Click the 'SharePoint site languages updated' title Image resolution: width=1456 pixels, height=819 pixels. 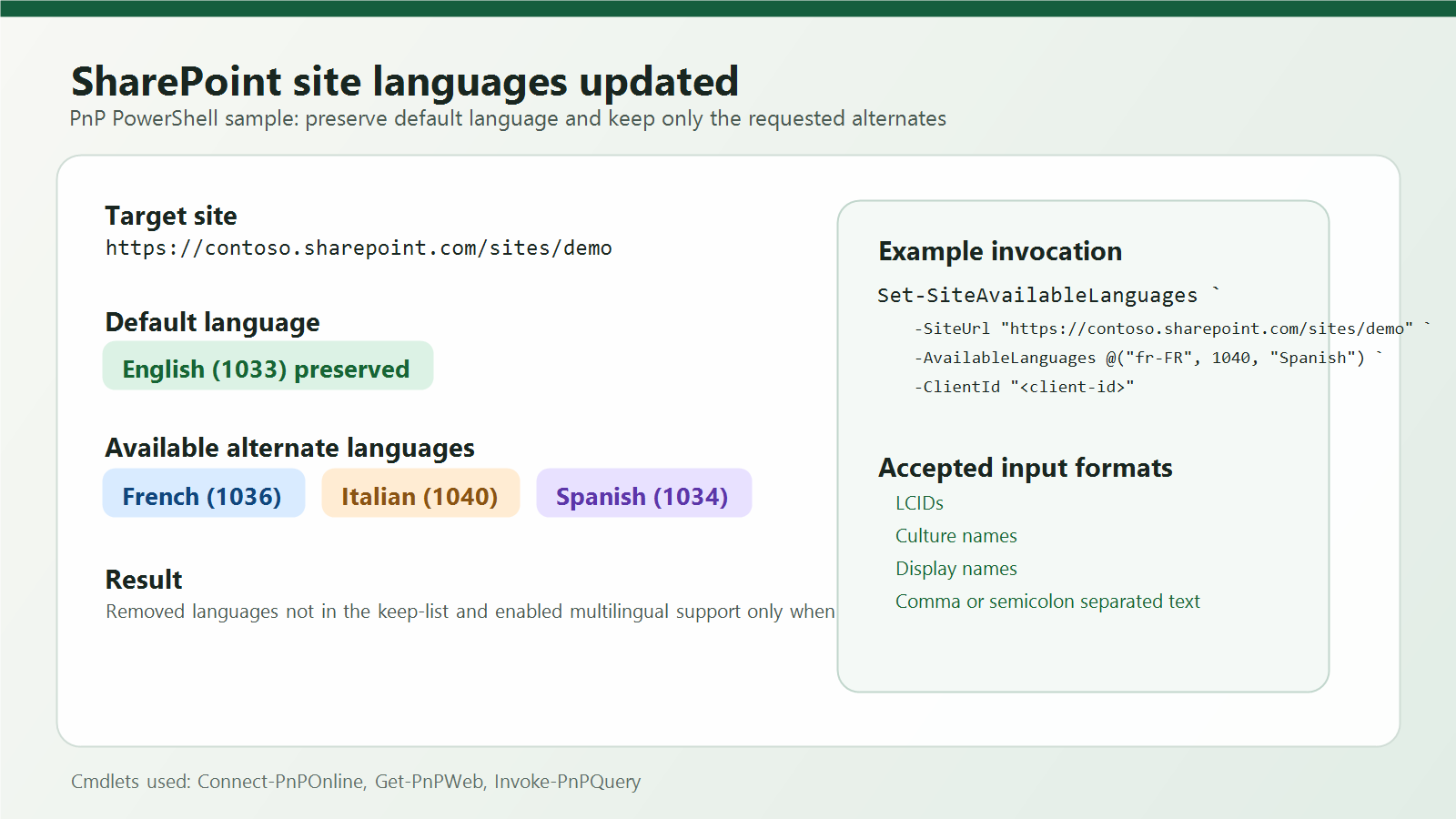[405, 82]
